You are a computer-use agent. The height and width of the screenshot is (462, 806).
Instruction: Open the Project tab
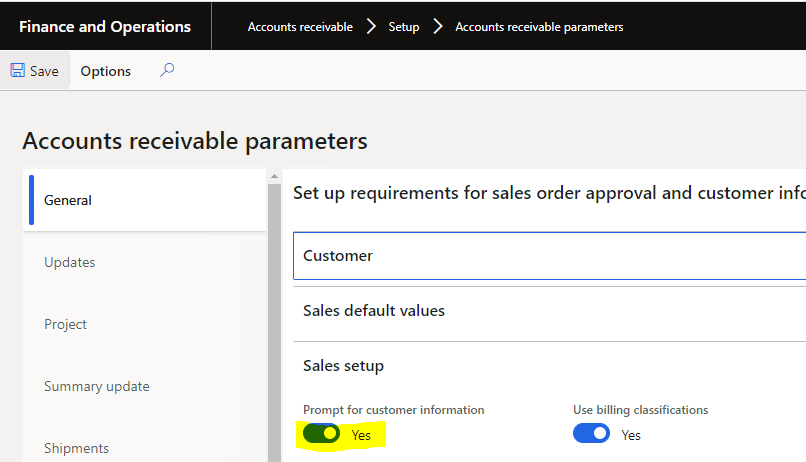pos(65,324)
